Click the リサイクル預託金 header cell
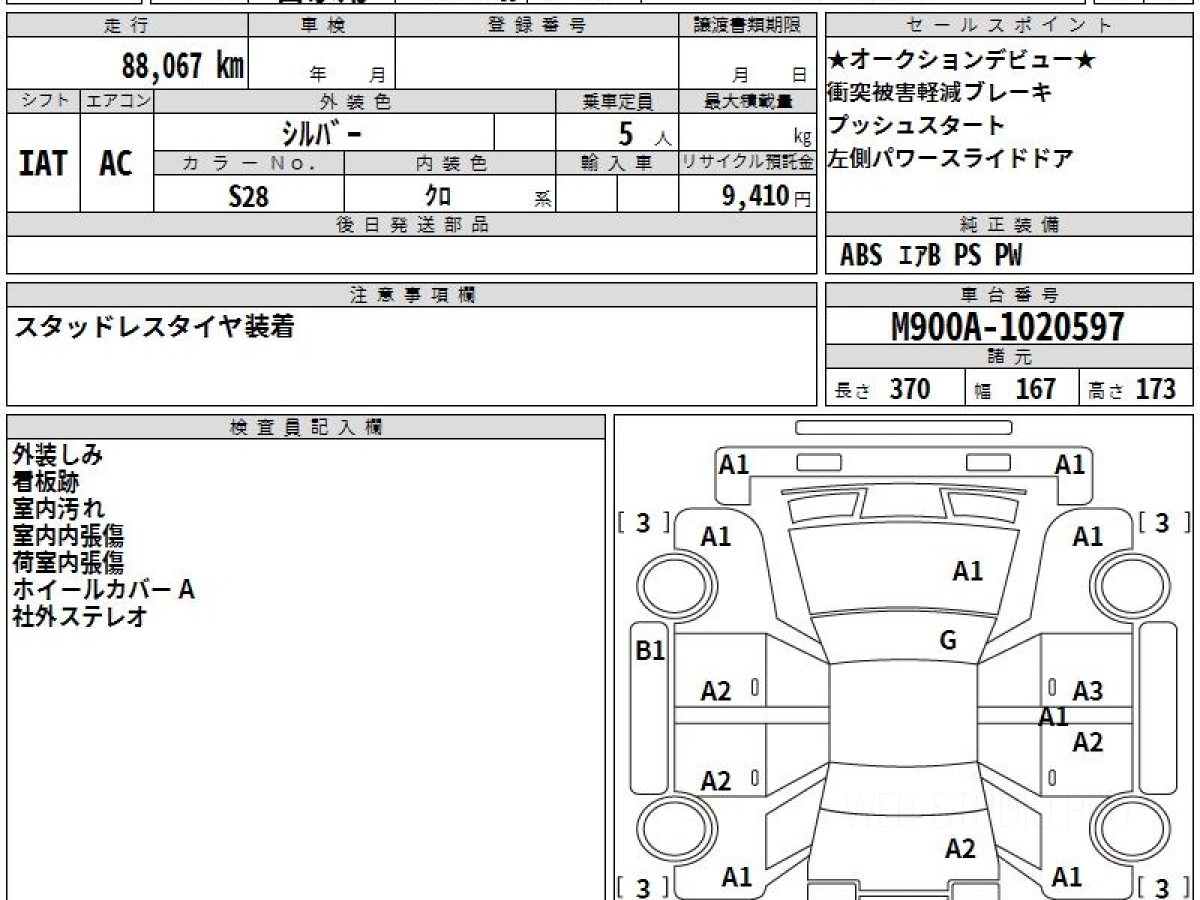The width and height of the screenshot is (1200, 900). pyautogui.click(x=747, y=163)
